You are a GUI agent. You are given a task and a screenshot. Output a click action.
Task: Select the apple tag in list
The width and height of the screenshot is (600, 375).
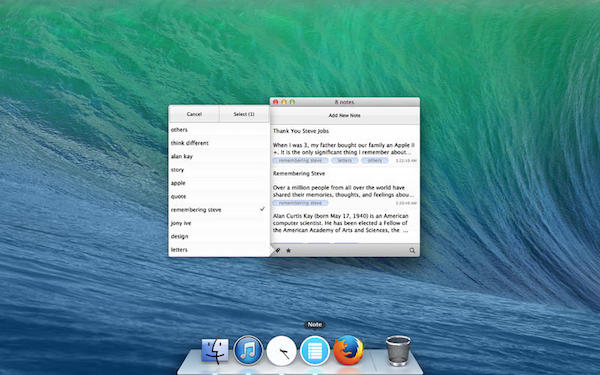(x=218, y=183)
